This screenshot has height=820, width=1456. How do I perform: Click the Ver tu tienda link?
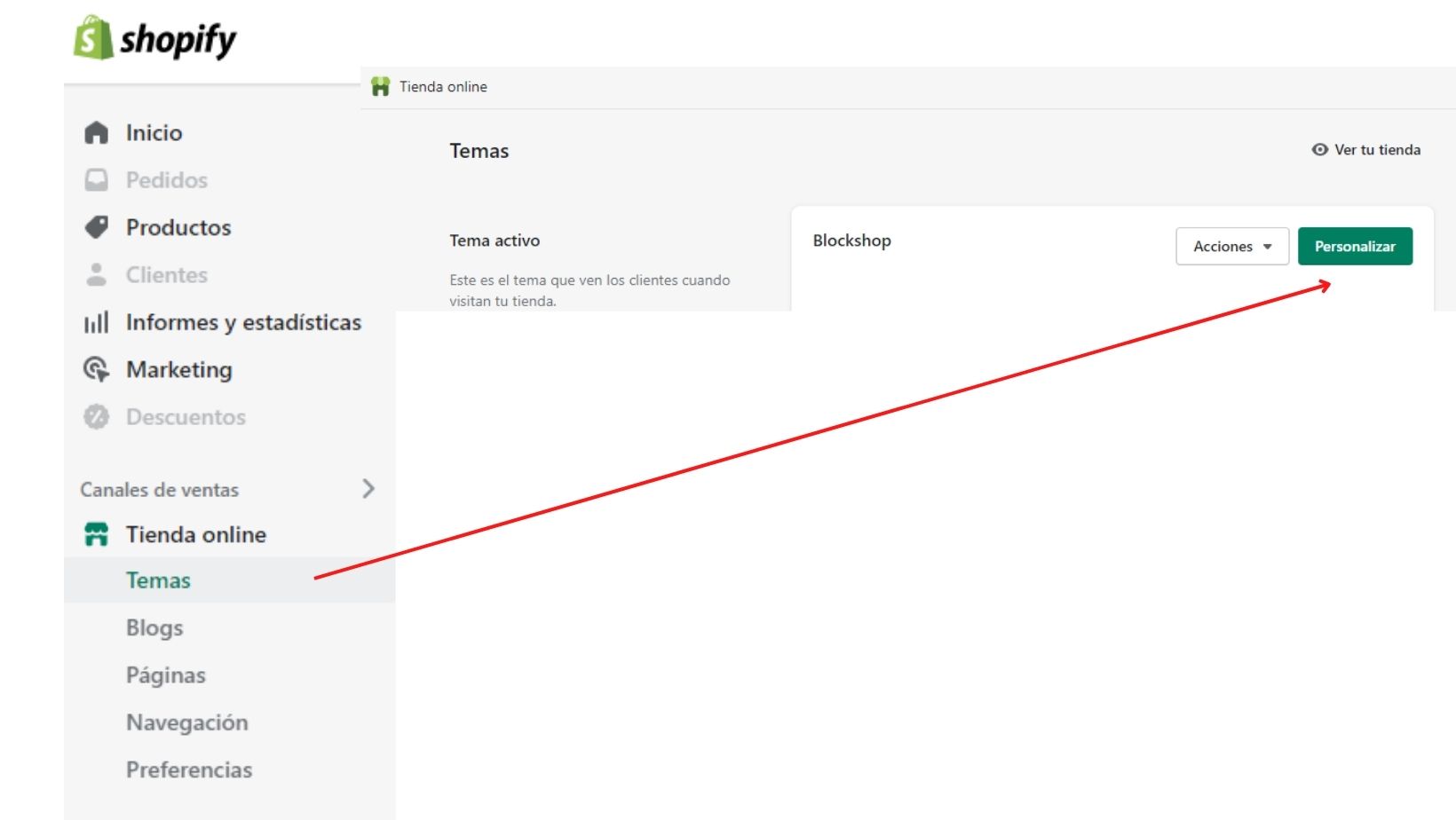coord(1376,150)
